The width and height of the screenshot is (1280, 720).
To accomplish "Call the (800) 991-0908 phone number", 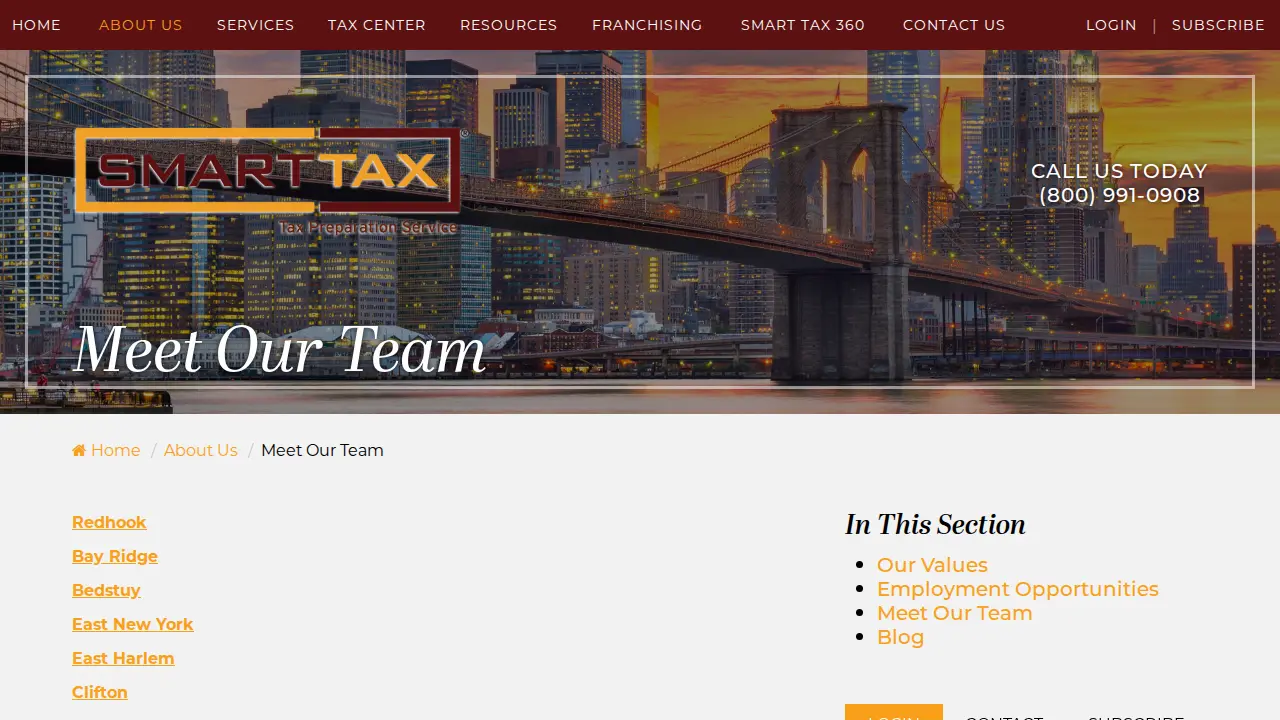I will tap(1119, 195).
